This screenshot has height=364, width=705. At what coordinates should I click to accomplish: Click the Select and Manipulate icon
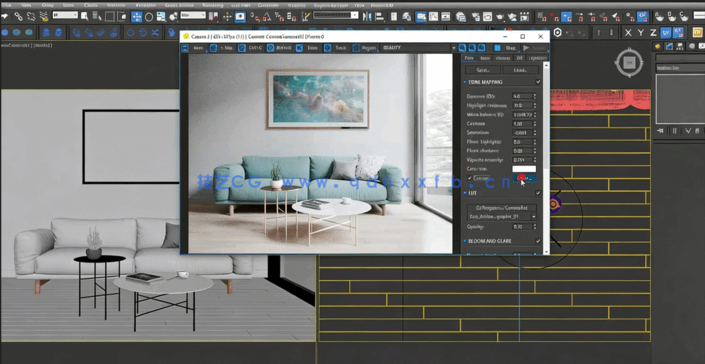coord(227,17)
